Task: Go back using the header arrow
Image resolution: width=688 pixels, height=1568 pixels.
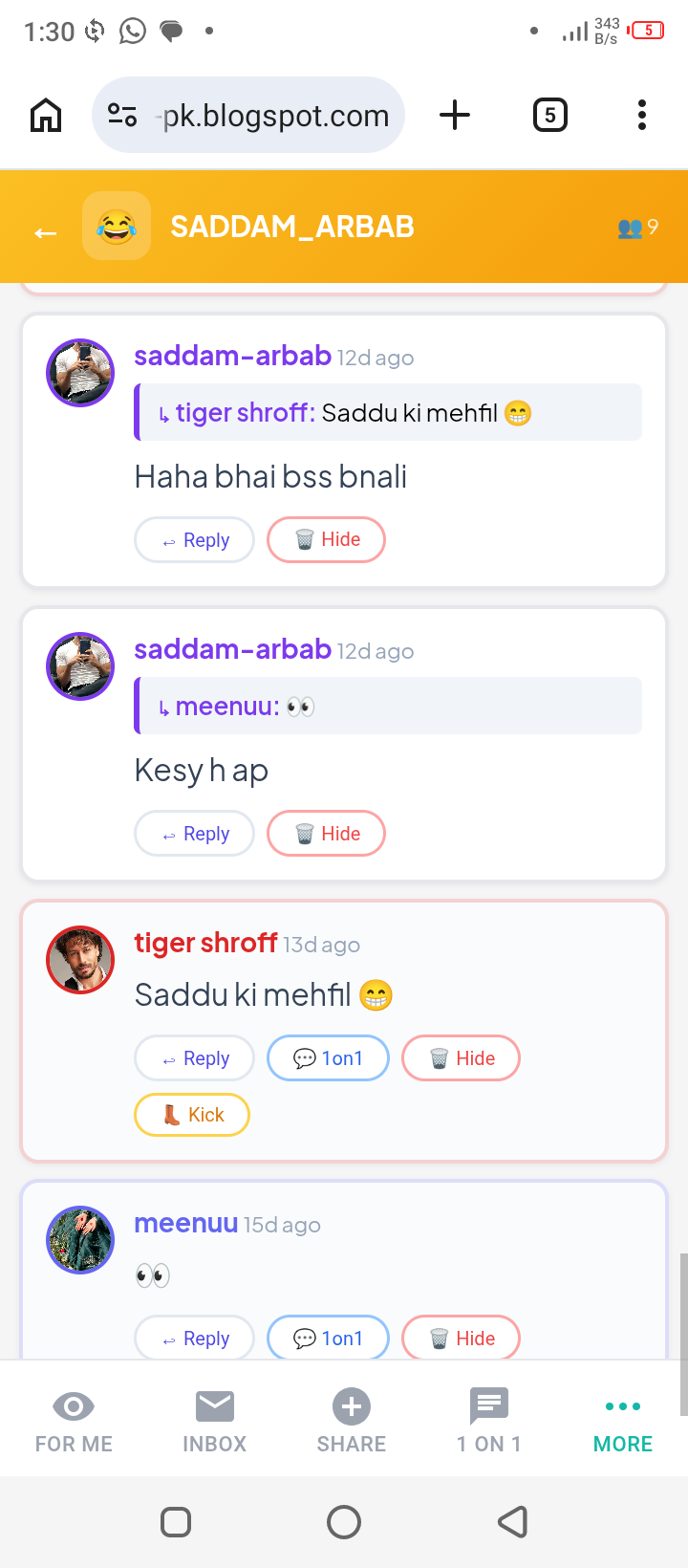Action: coord(45,232)
